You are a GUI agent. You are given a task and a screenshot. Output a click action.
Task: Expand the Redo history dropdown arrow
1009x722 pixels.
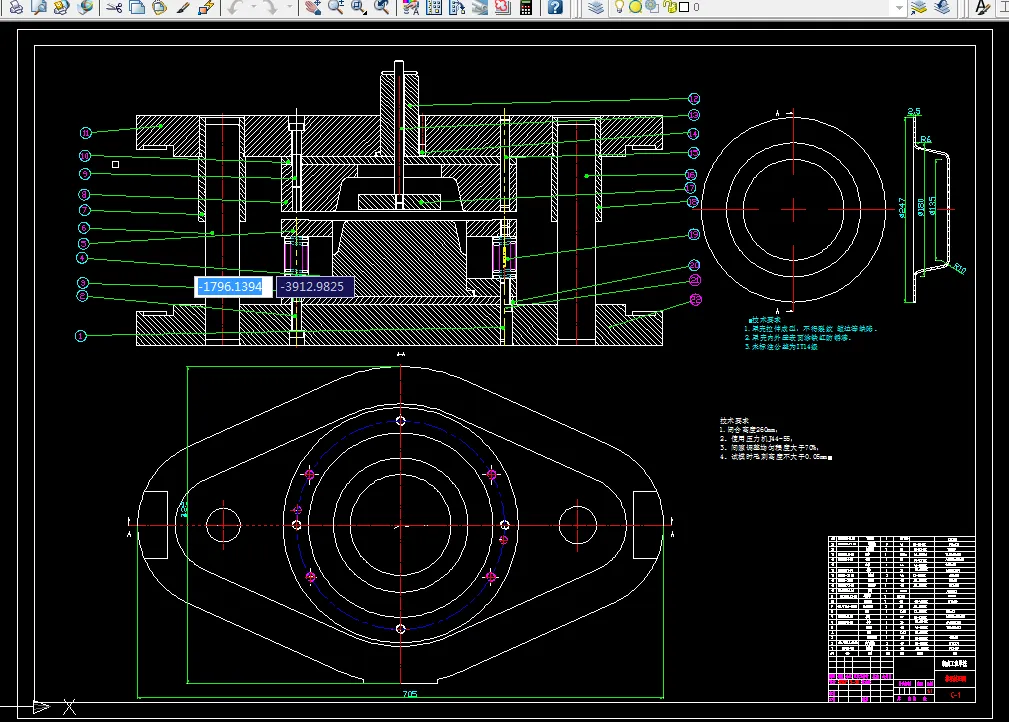[289, 7]
